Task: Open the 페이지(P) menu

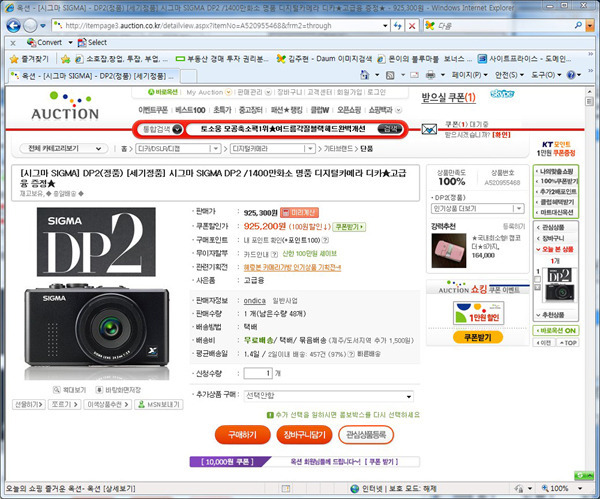Action: (470, 75)
